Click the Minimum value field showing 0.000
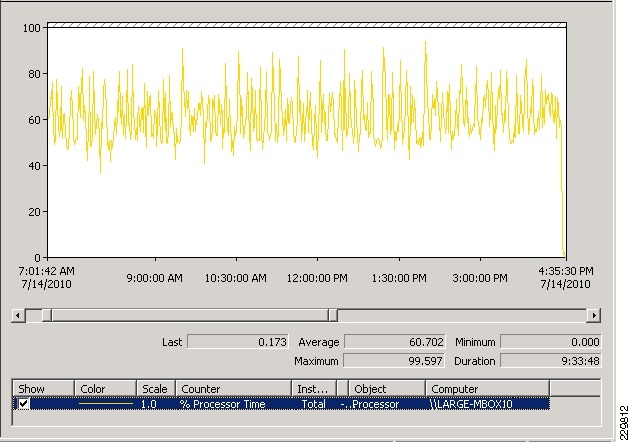The width and height of the screenshot is (629, 445). 549,342
